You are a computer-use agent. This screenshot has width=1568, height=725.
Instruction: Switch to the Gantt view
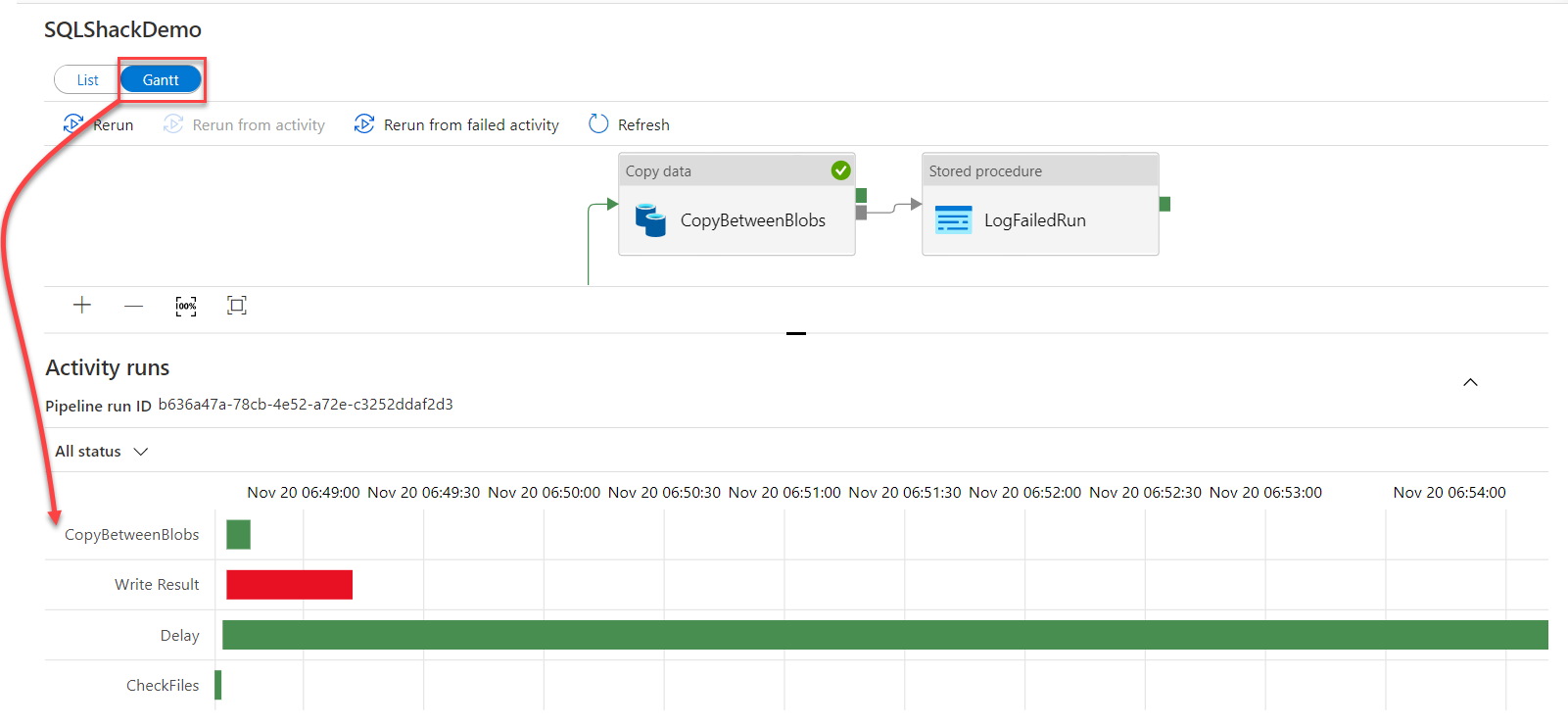(x=161, y=80)
